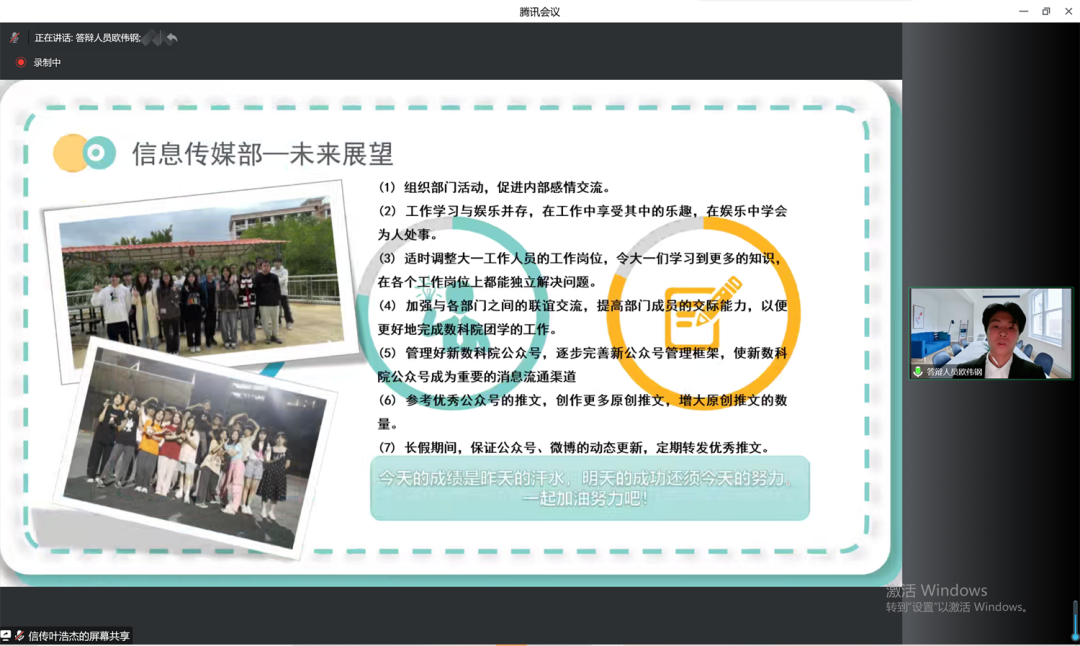
Task: Click the muted mic icon before 信传叶浩杰
Action: click(x=19, y=636)
